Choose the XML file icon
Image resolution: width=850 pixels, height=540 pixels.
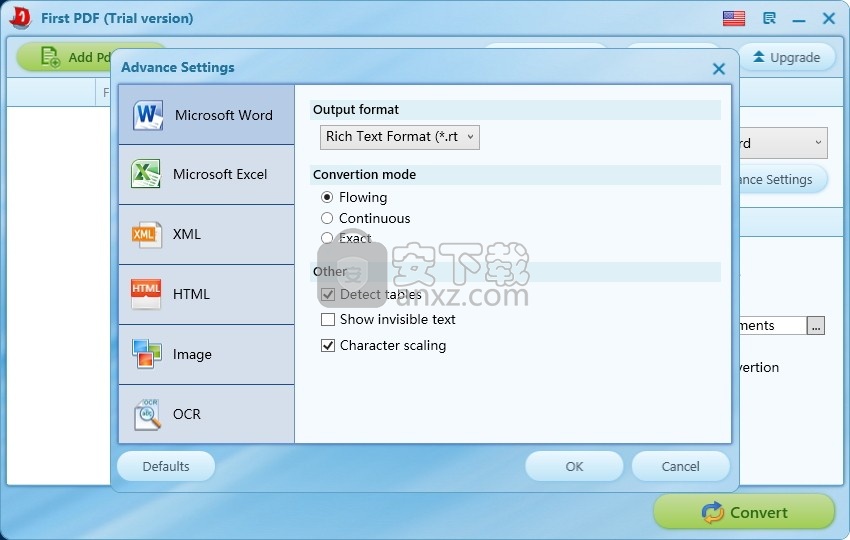(x=146, y=234)
